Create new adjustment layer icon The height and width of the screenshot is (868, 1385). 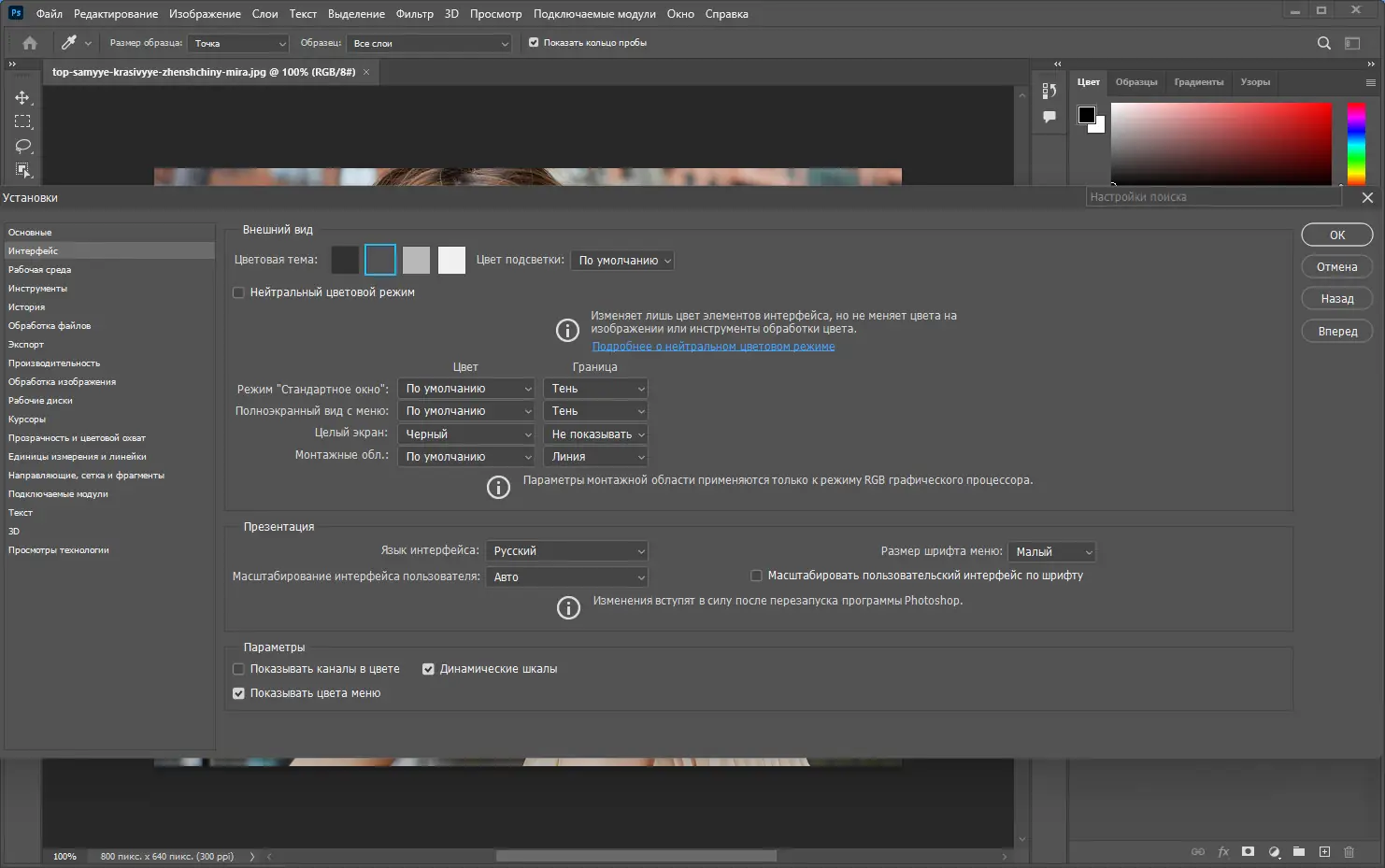pos(1274,852)
